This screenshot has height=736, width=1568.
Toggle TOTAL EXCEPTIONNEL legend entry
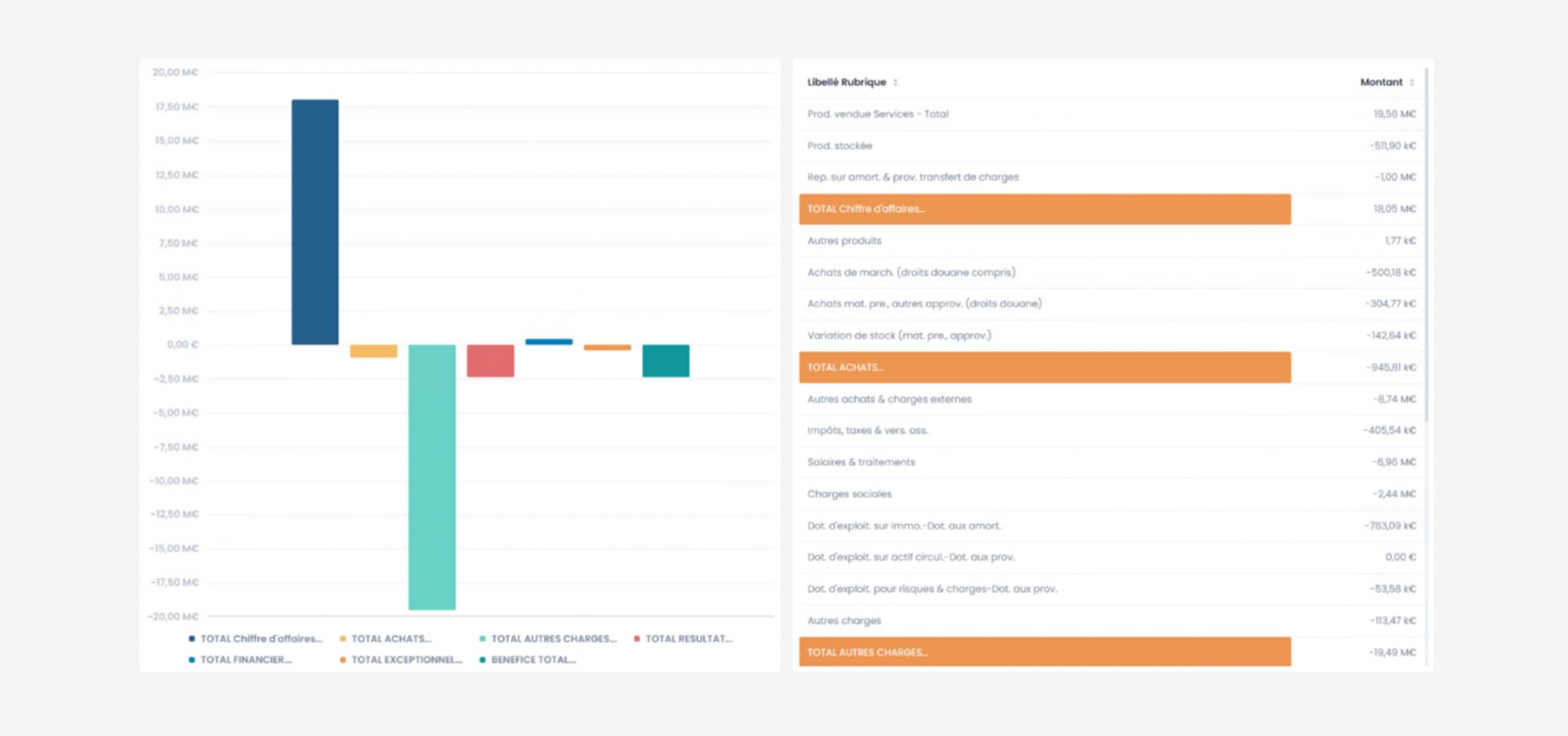(406, 660)
